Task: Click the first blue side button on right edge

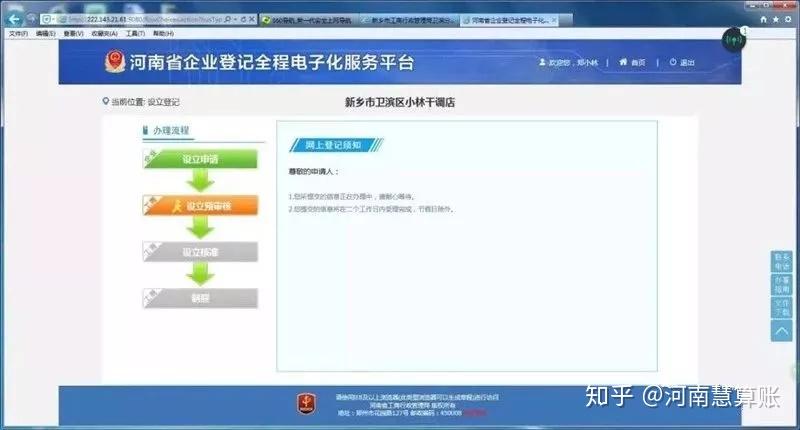Action: coord(781,262)
